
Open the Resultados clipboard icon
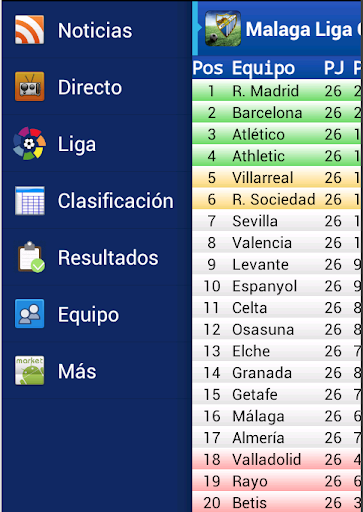click(31, 257)
